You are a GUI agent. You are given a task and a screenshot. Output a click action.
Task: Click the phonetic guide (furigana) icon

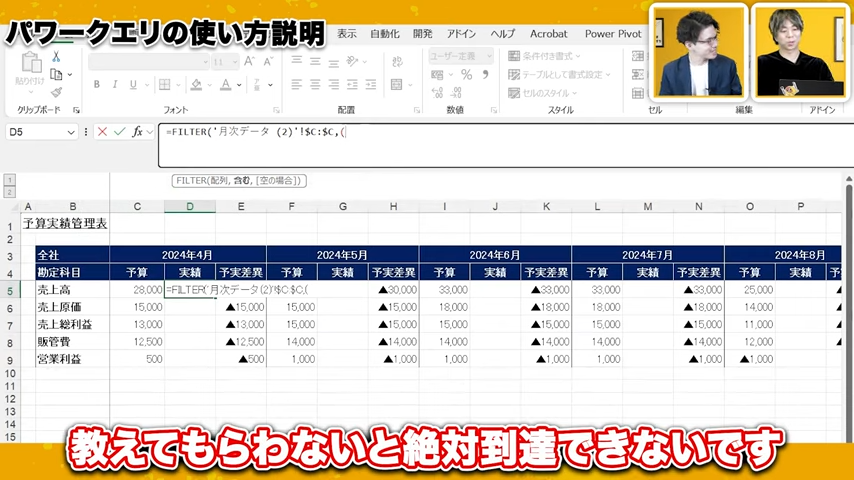(257, 84)
